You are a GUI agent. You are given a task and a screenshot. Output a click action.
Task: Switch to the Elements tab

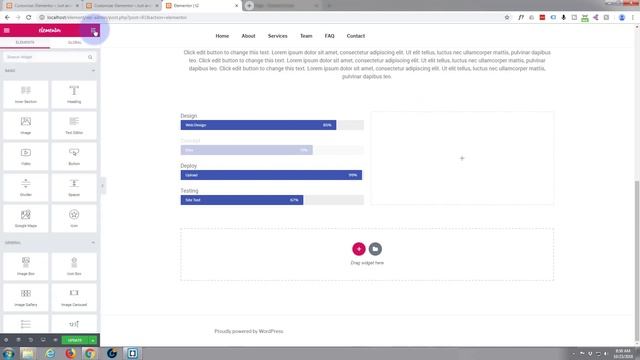tap(25, 42)
